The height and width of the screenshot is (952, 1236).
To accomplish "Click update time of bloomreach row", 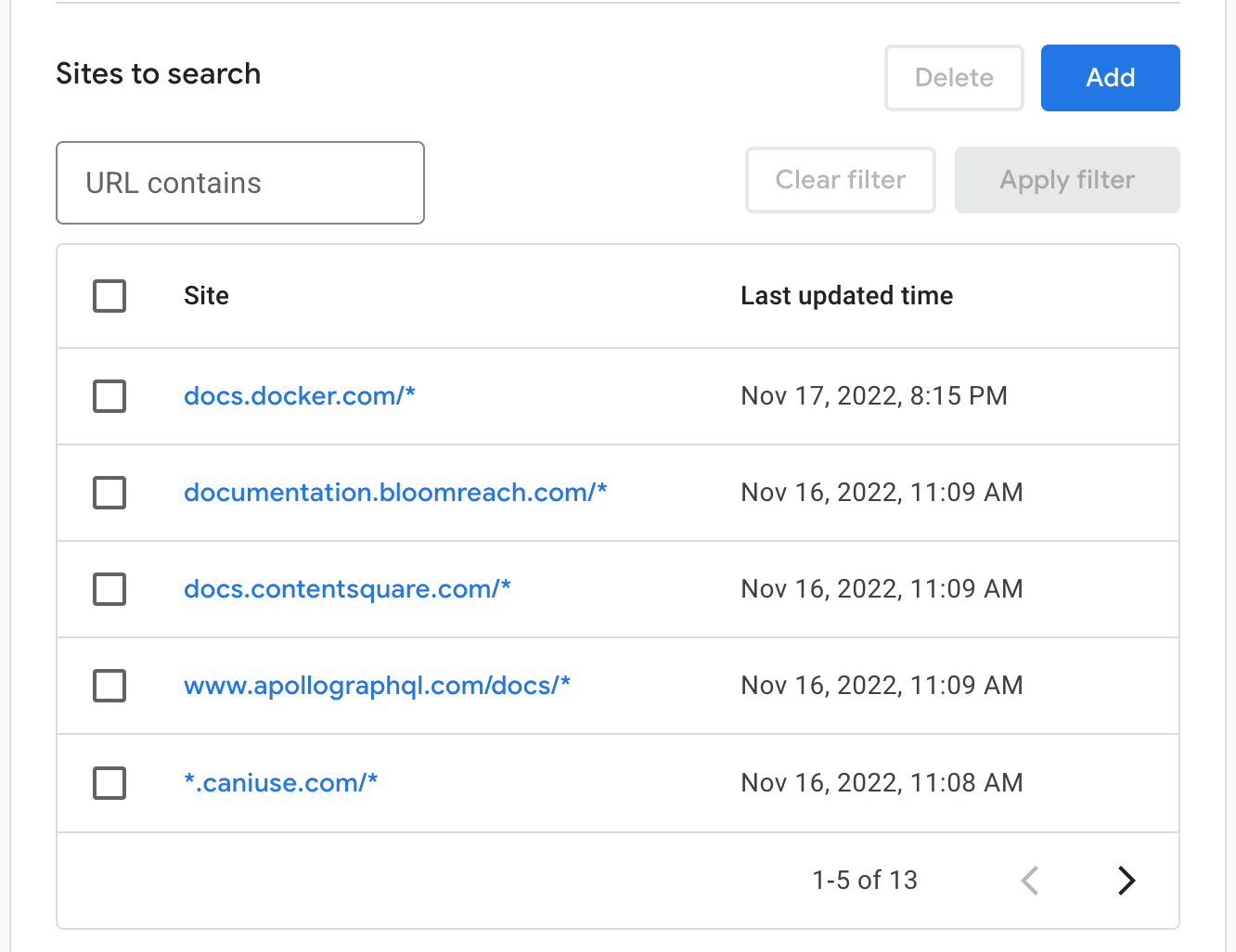I will coord(882,493).
